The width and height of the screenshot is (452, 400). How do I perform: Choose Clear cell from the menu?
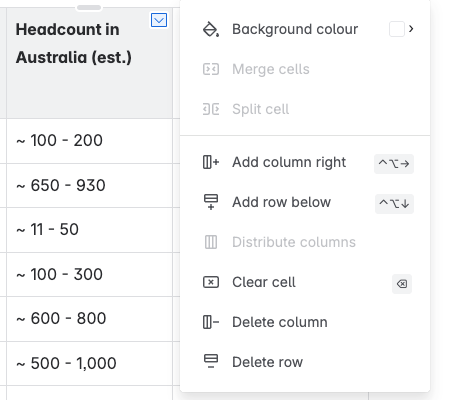[x=305, y=282]
